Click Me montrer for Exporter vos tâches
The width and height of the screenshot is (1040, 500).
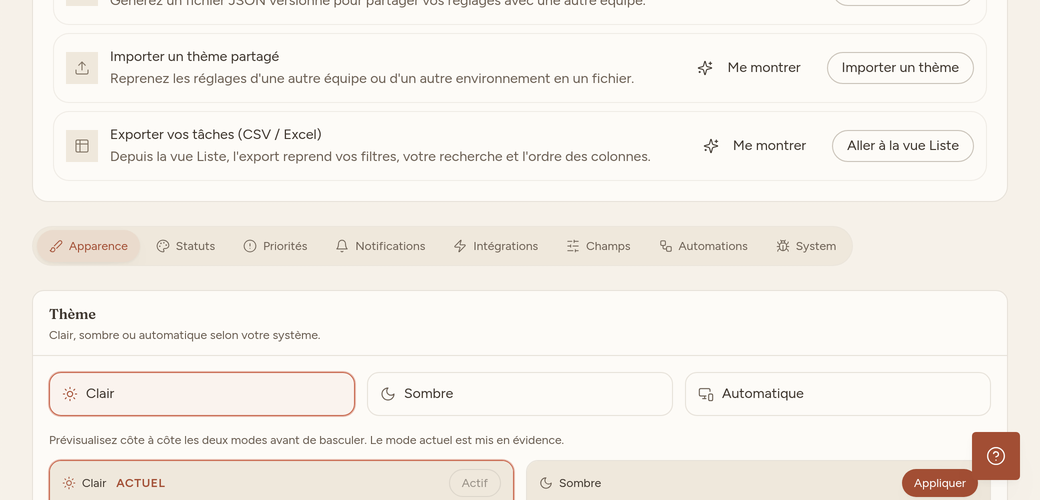[755, 146]
